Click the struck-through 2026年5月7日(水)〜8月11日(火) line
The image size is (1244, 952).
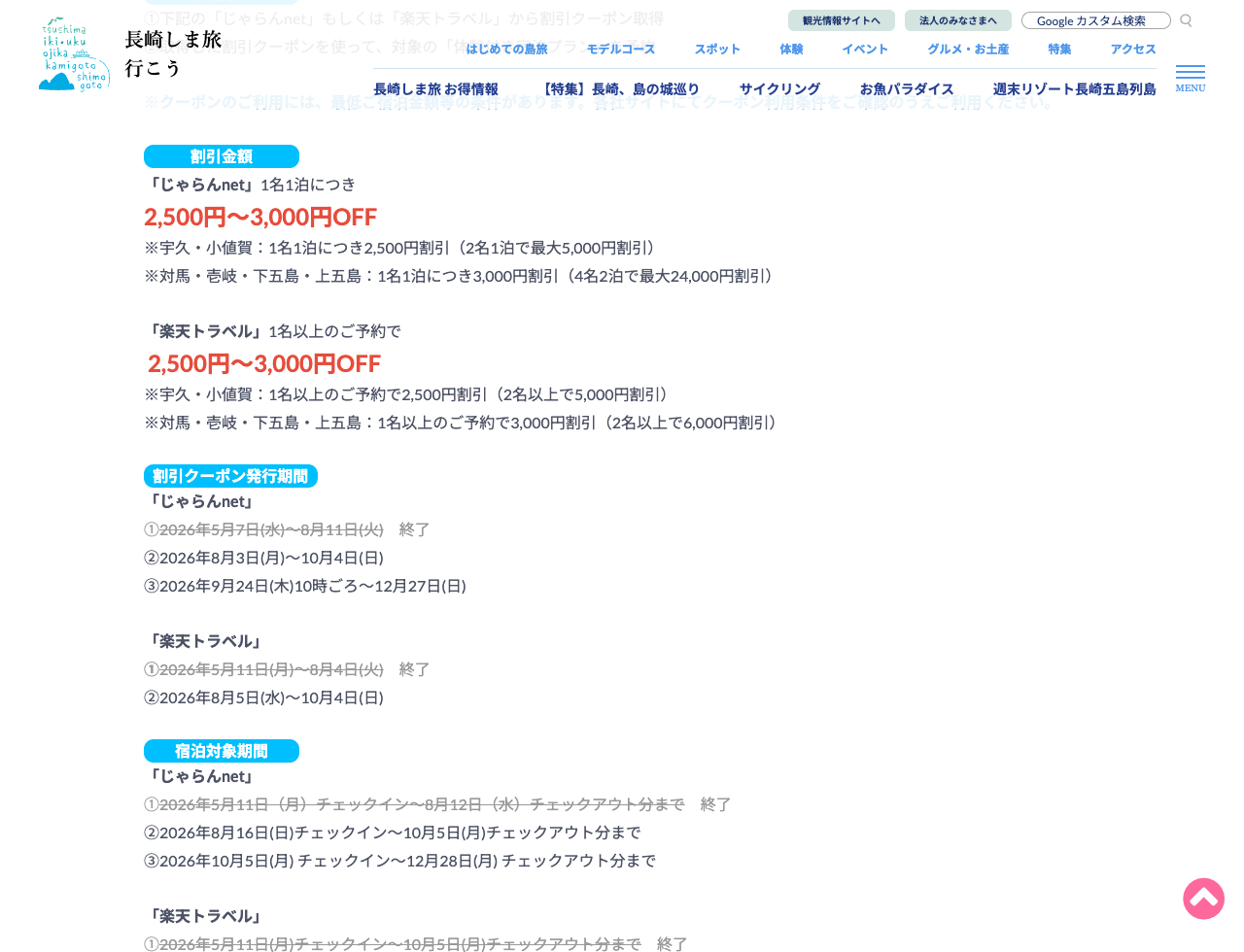tap(271, 529)
